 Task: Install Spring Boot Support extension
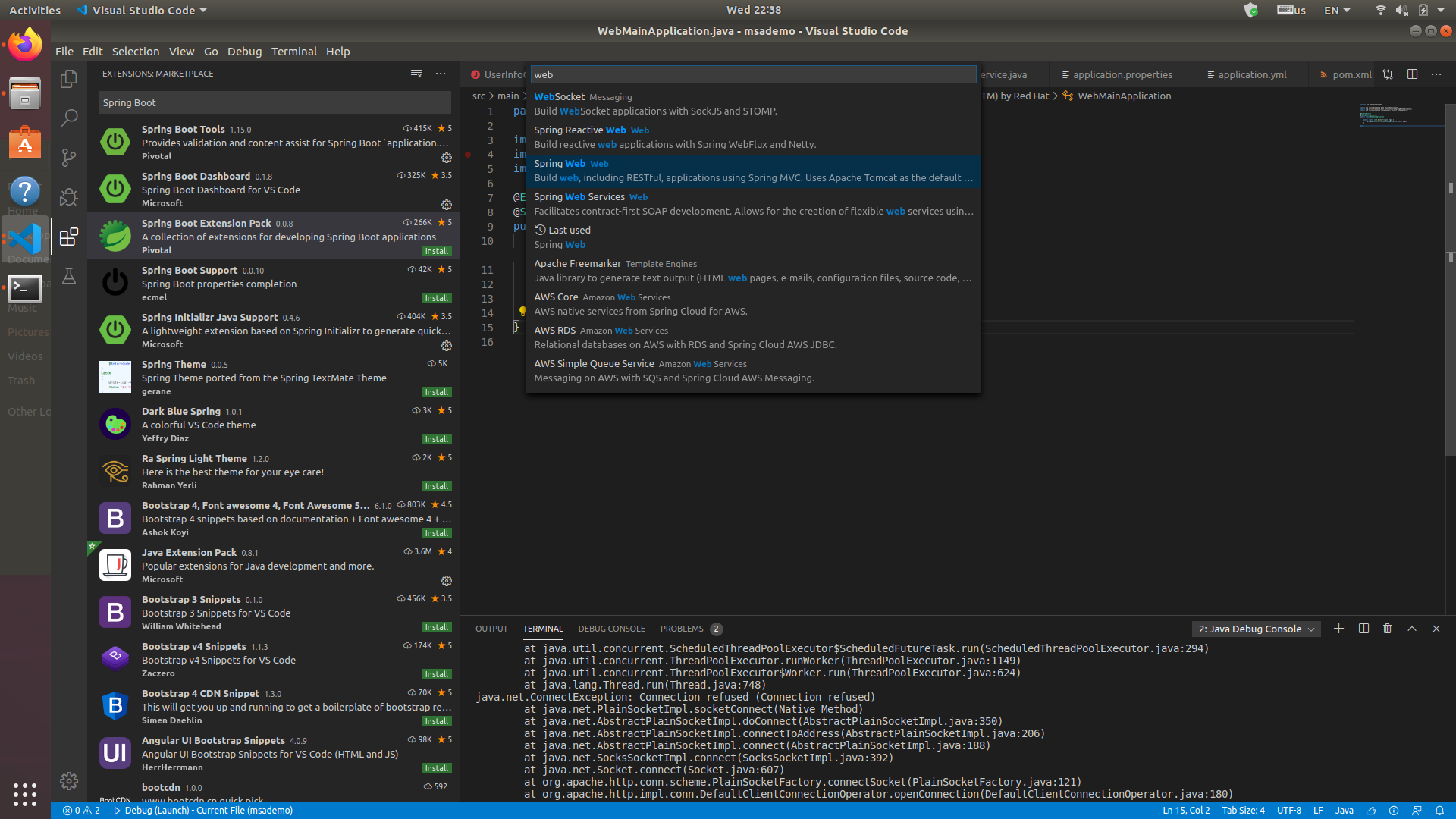(436, 298)
